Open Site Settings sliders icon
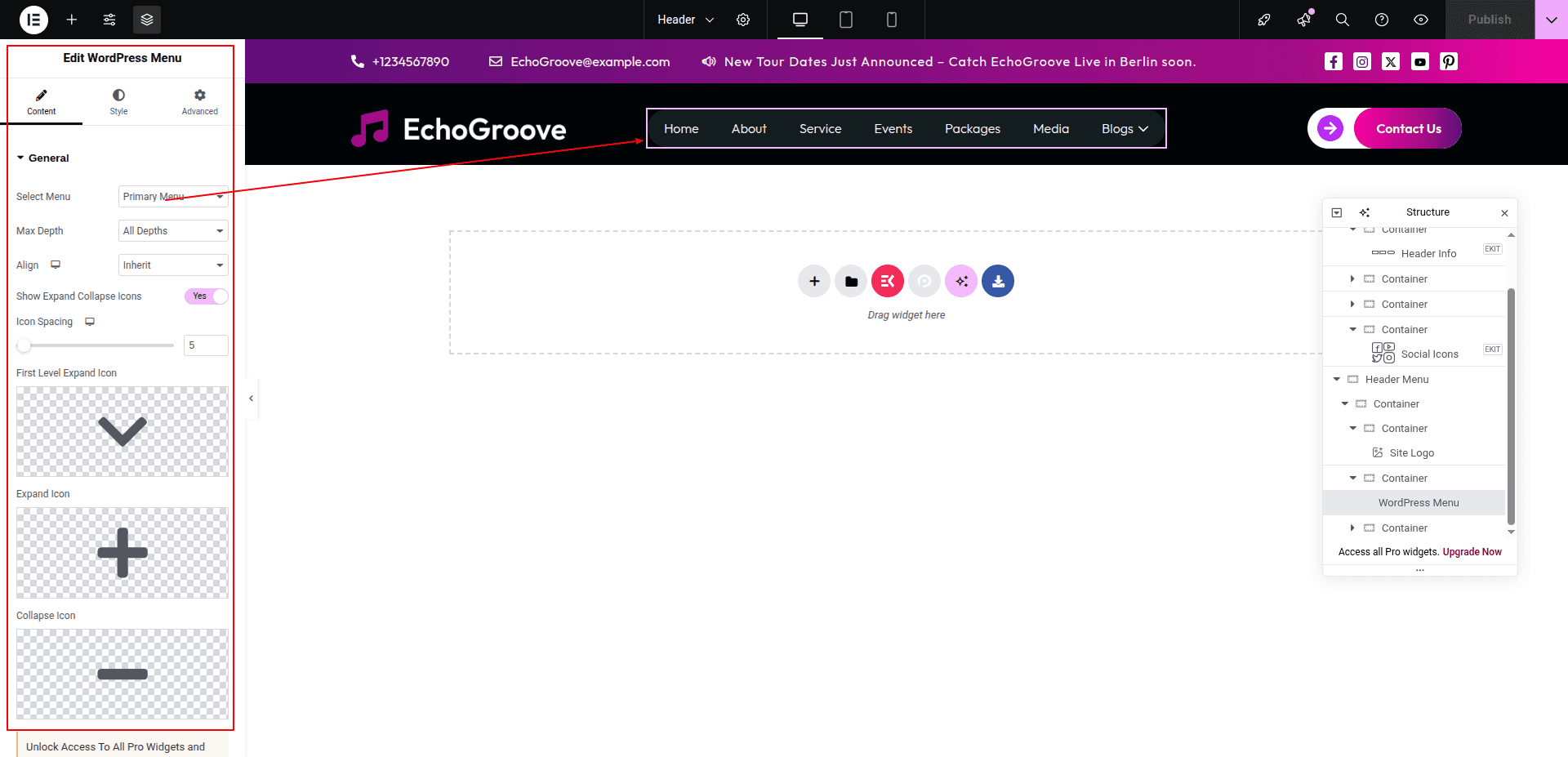 click(x=109, y=20)
